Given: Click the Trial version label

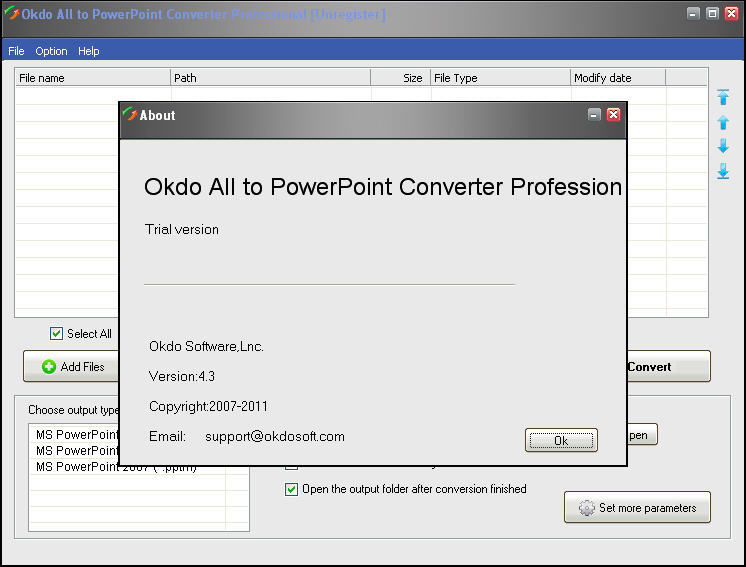Looking at the screenshot, I should (x=182, y=229).
